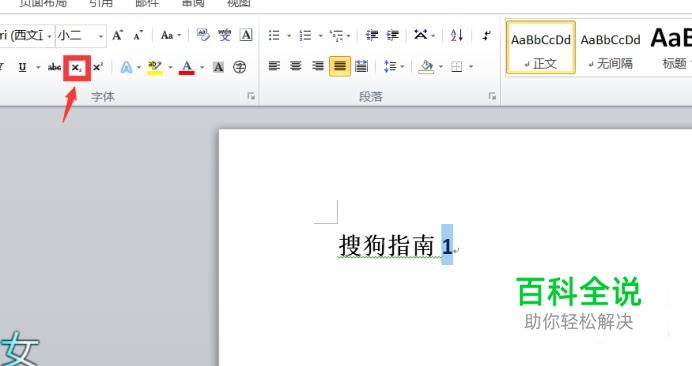Open the font size 小二 dropdown arrow
This screenshot has width=692, height=366.
tap(101, 36)
